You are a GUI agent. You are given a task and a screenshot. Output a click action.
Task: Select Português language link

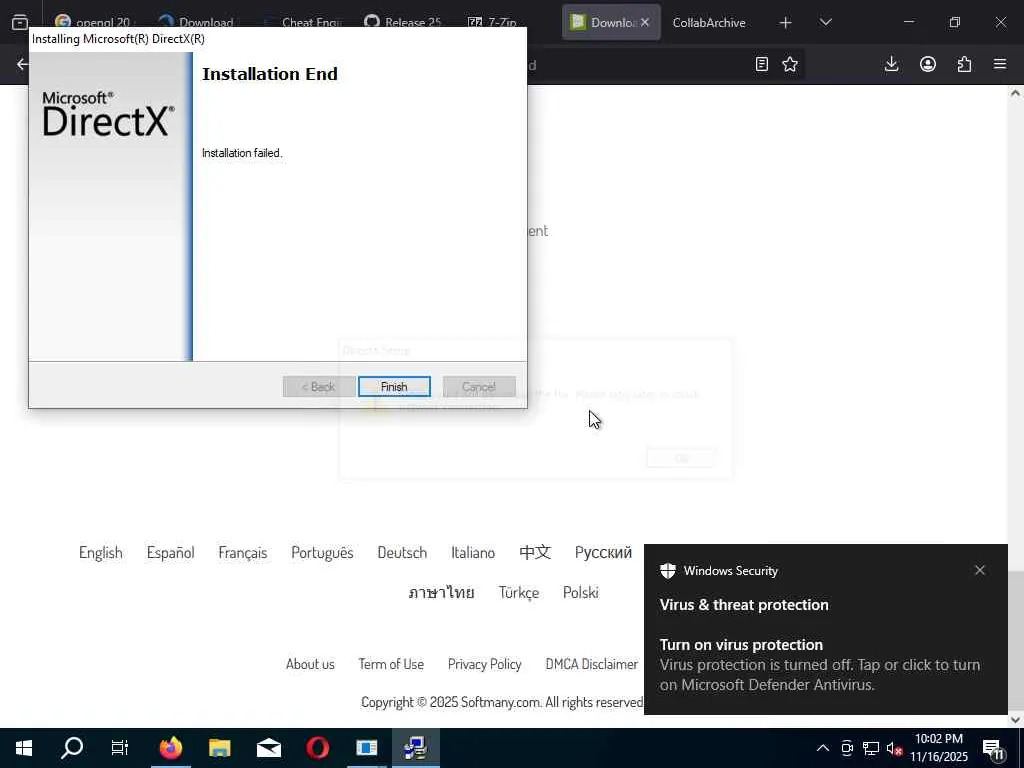322,552
